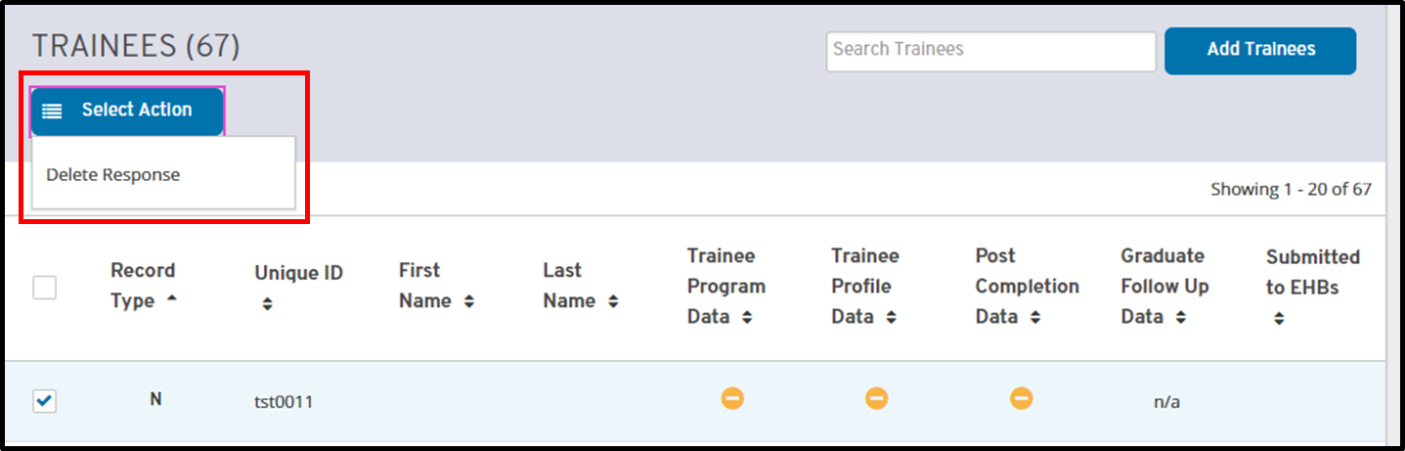1405x451 pixels.
Task: Sort by Trainee Program Data header arrows
Action: point(747,318)
